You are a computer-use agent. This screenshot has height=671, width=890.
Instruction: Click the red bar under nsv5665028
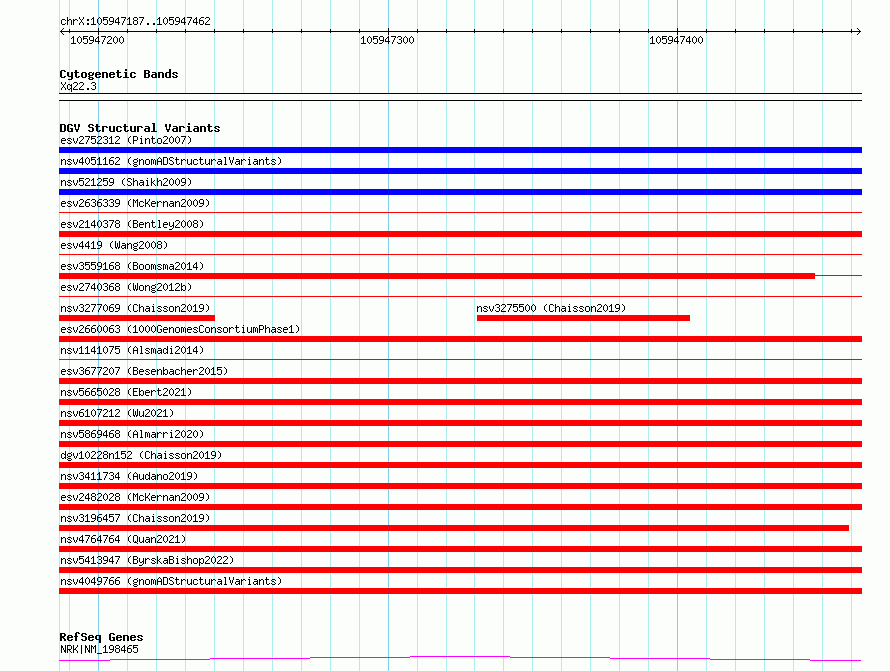(460, 402)
